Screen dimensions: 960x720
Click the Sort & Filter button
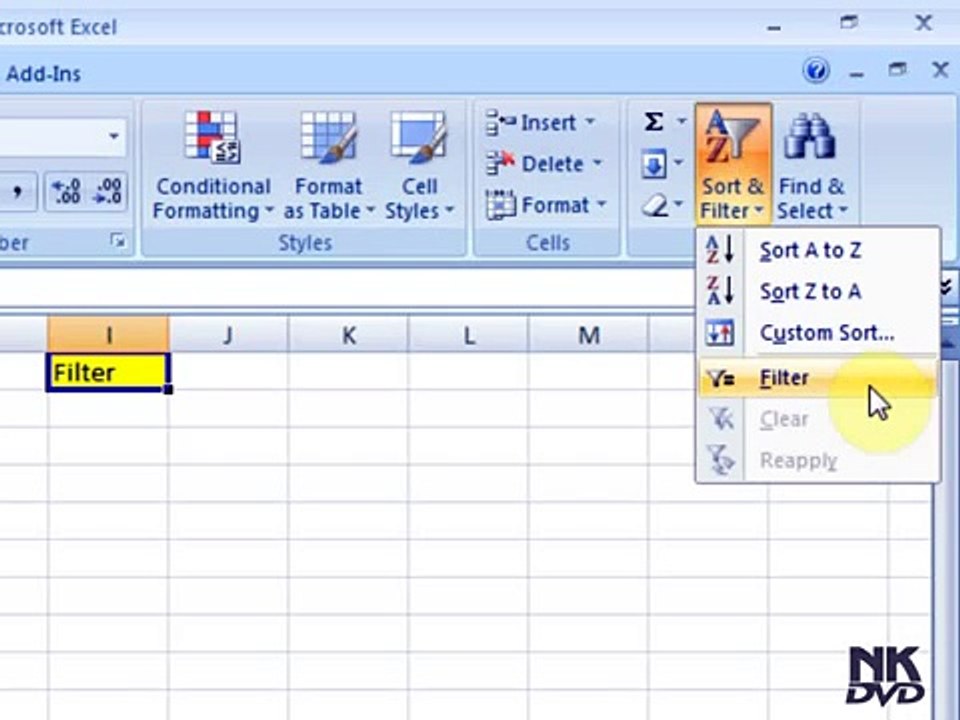pos(733,164)
